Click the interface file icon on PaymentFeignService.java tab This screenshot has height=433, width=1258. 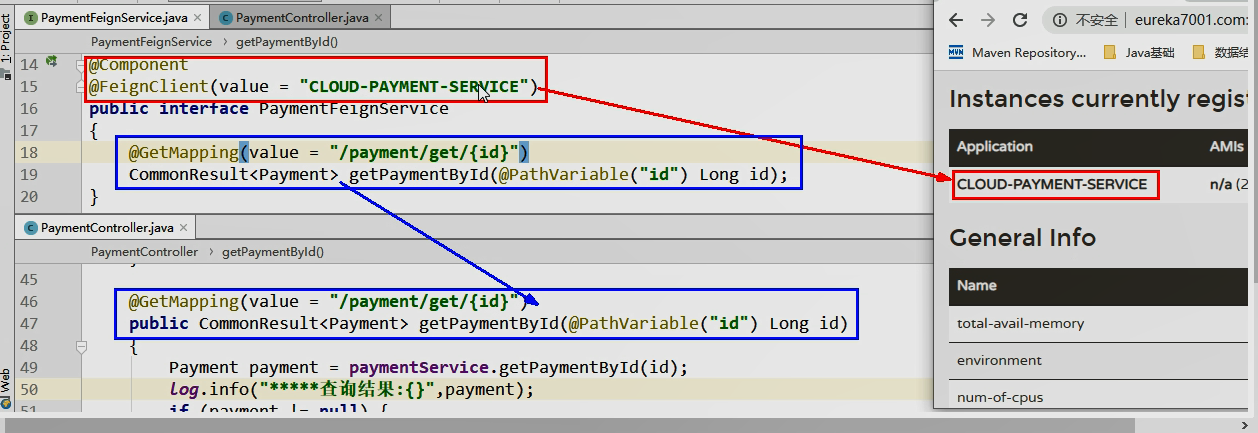[30, 18]
